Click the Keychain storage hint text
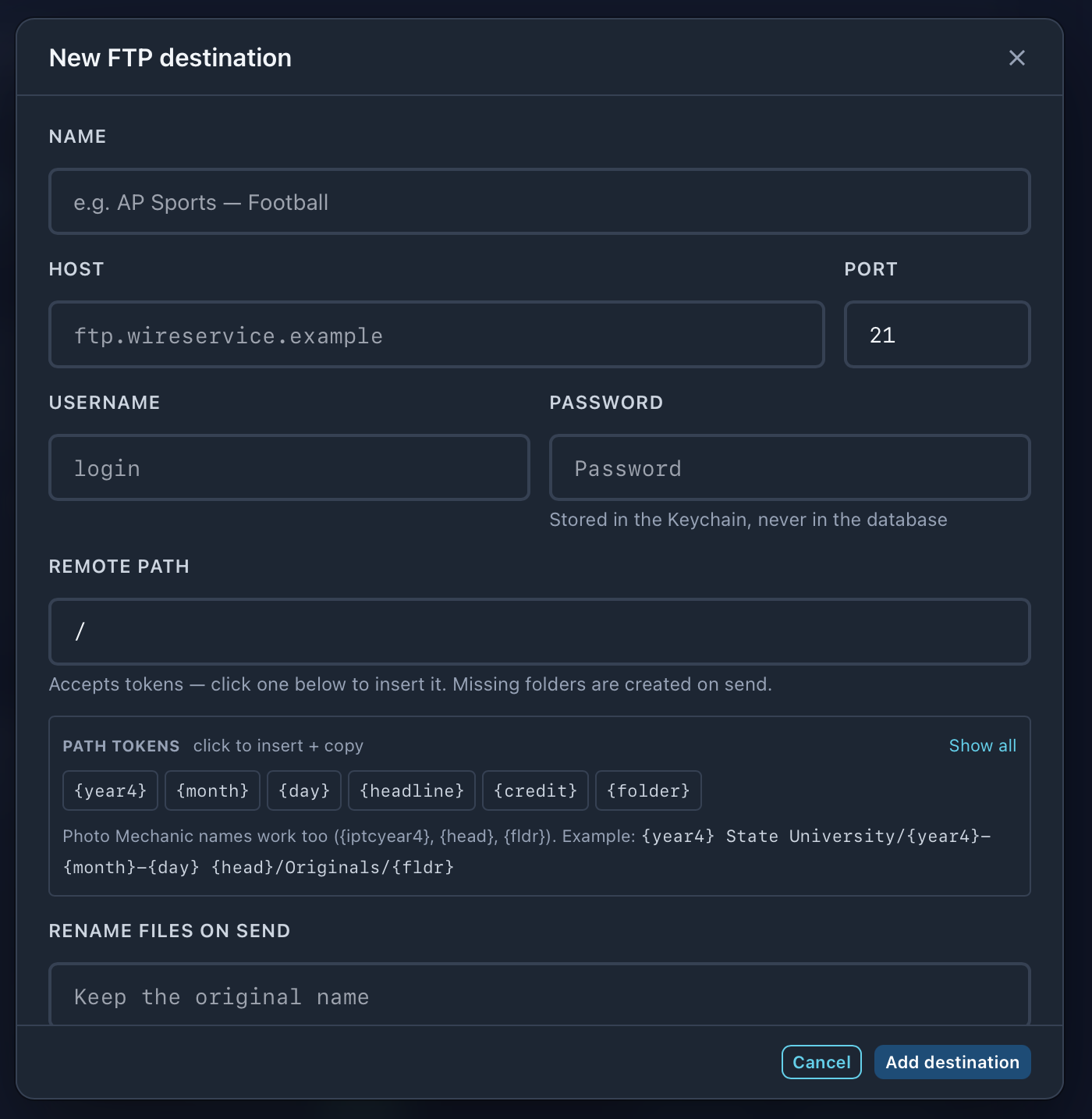 tap(748, 520)
